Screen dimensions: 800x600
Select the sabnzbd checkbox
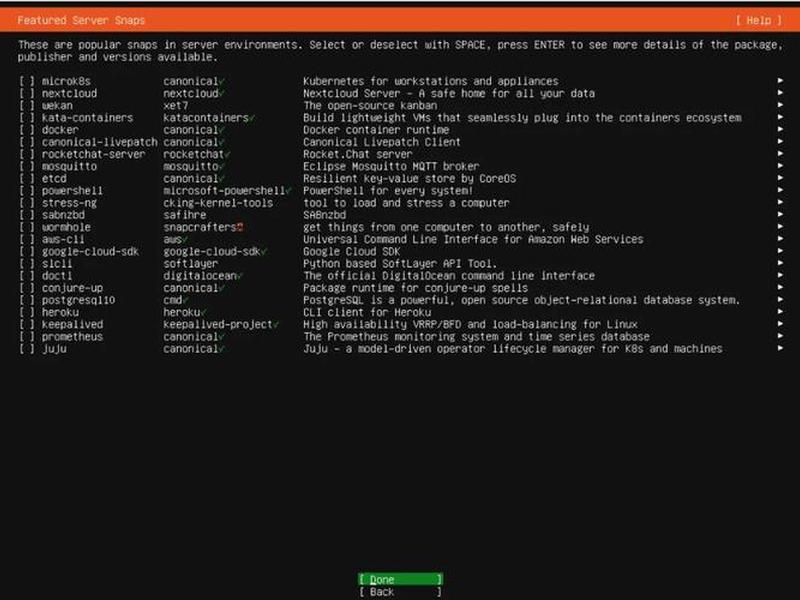pos(27,215)
